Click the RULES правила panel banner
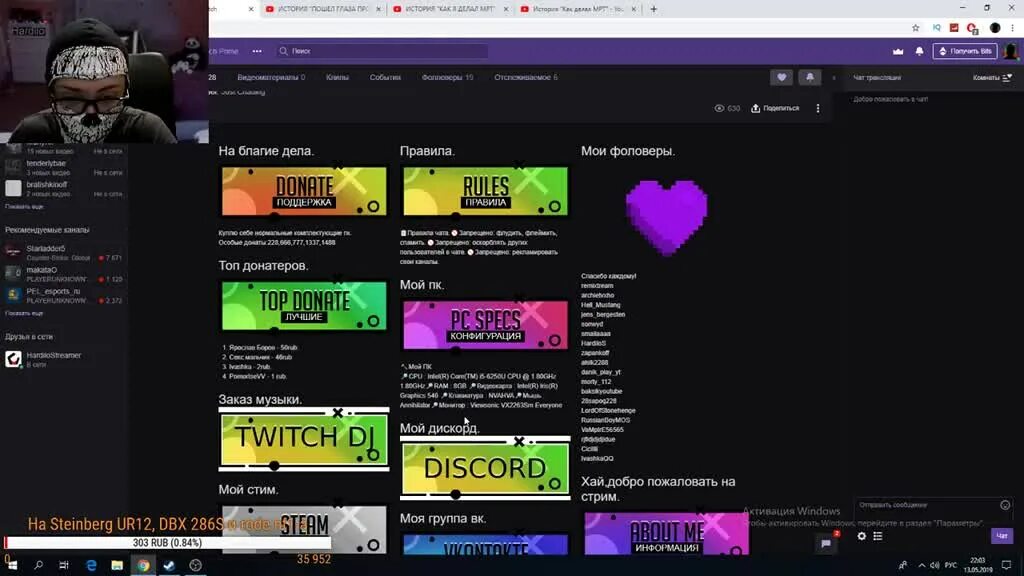Screen dimensions: 1024x576 point(485,191)
